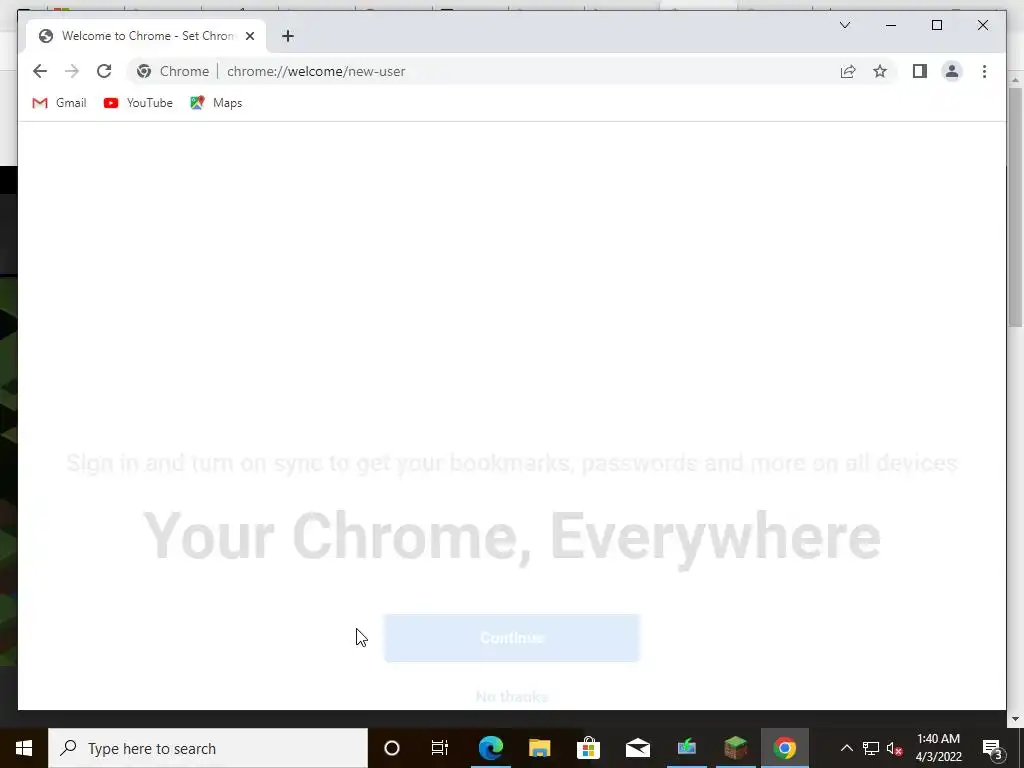
Task: Share this page via the share icon
Action: pos(848,71)
